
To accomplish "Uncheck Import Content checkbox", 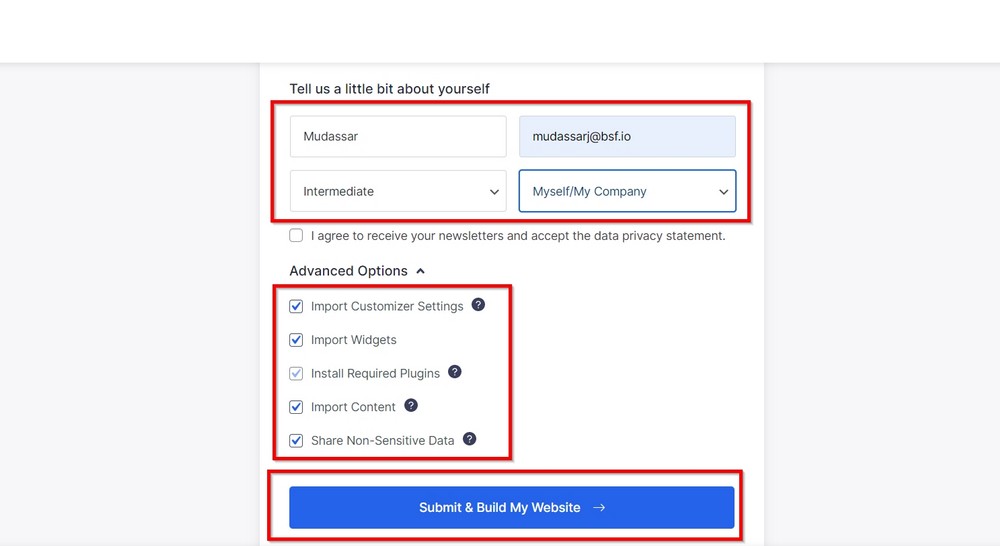I will [296, 407].
